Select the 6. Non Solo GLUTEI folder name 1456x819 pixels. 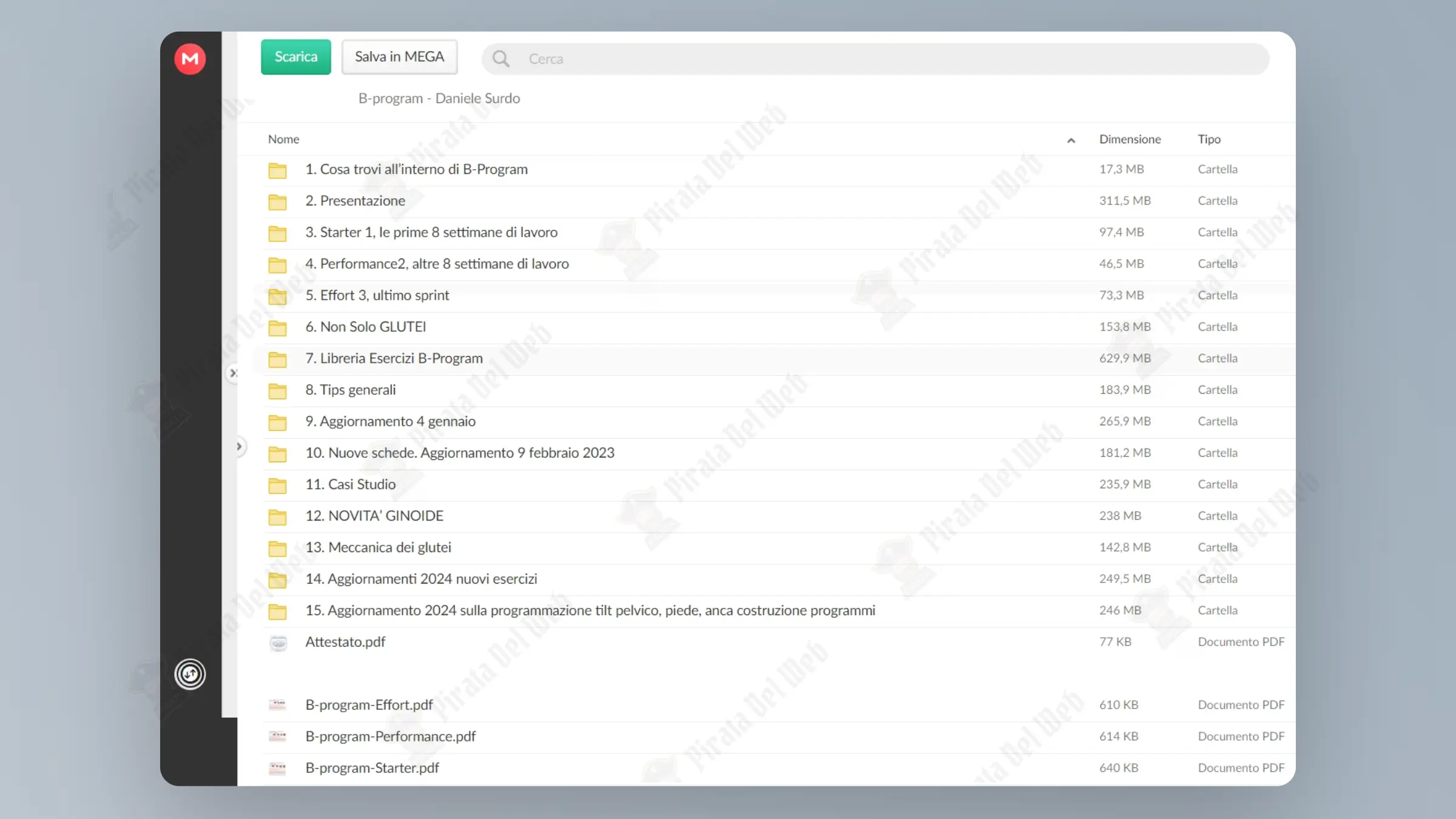point(365,327)
